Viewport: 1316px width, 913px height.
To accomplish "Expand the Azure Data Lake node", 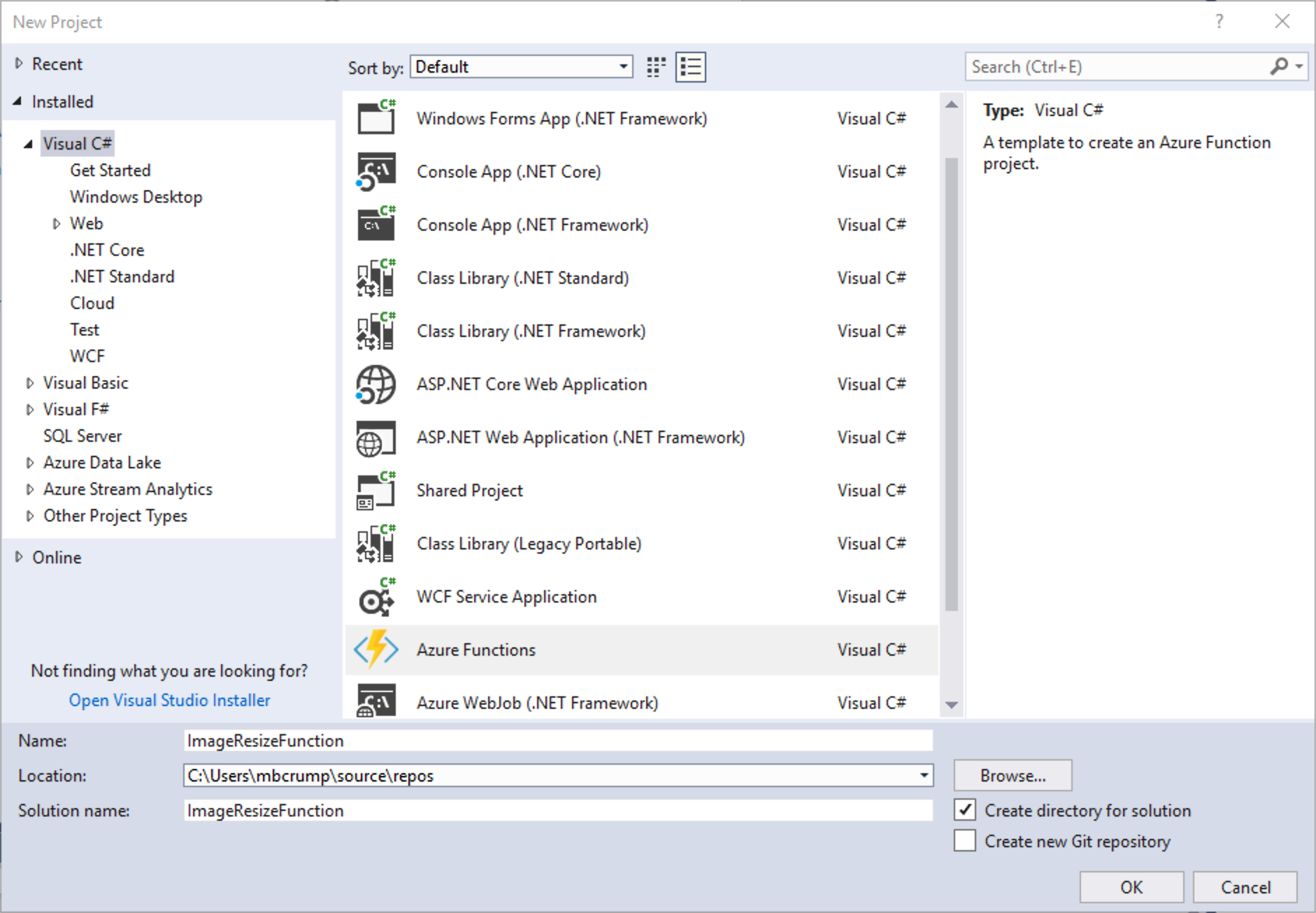I will coord(29,463).
